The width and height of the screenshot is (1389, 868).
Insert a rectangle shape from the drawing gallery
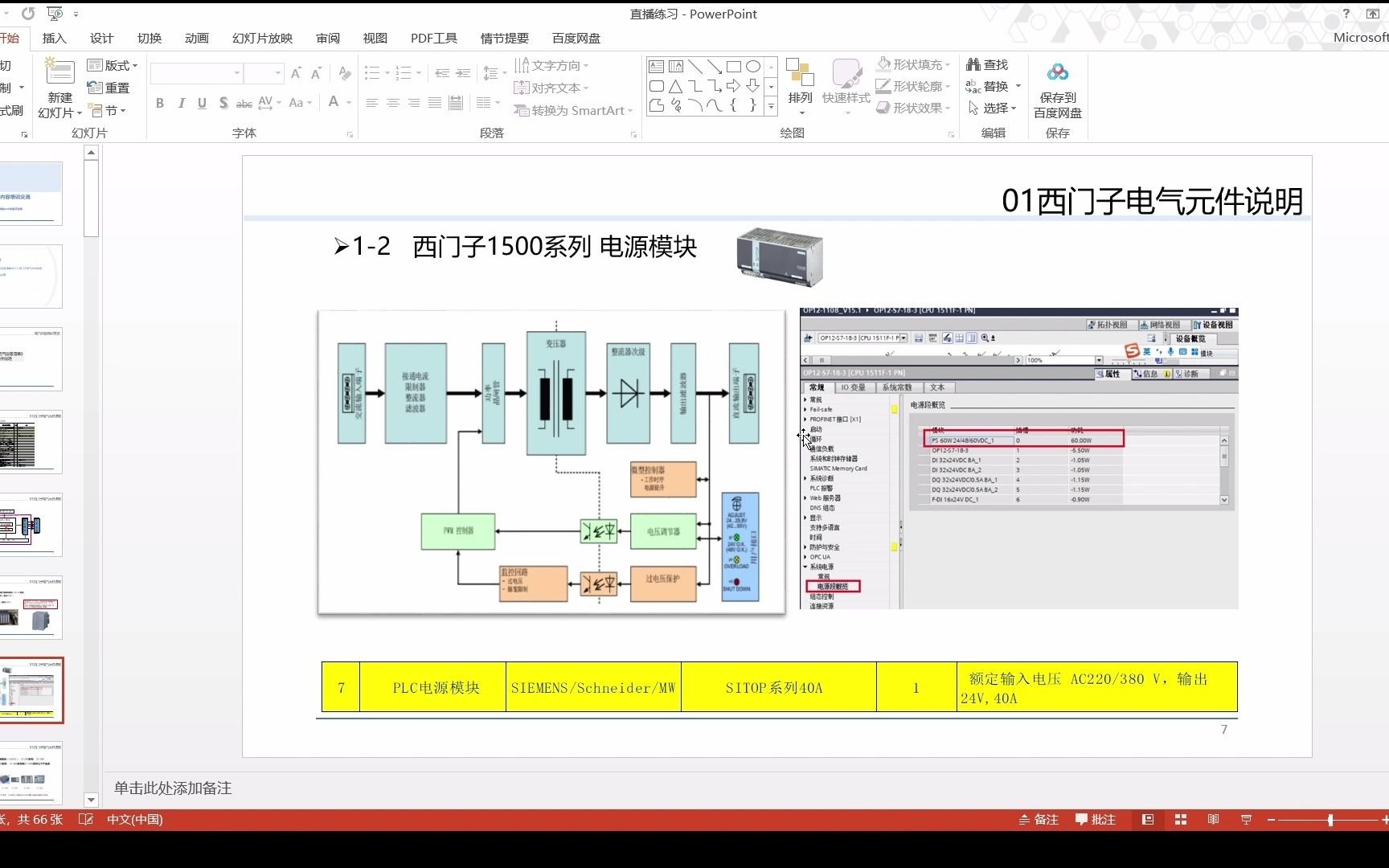click(x=733, y=67)
